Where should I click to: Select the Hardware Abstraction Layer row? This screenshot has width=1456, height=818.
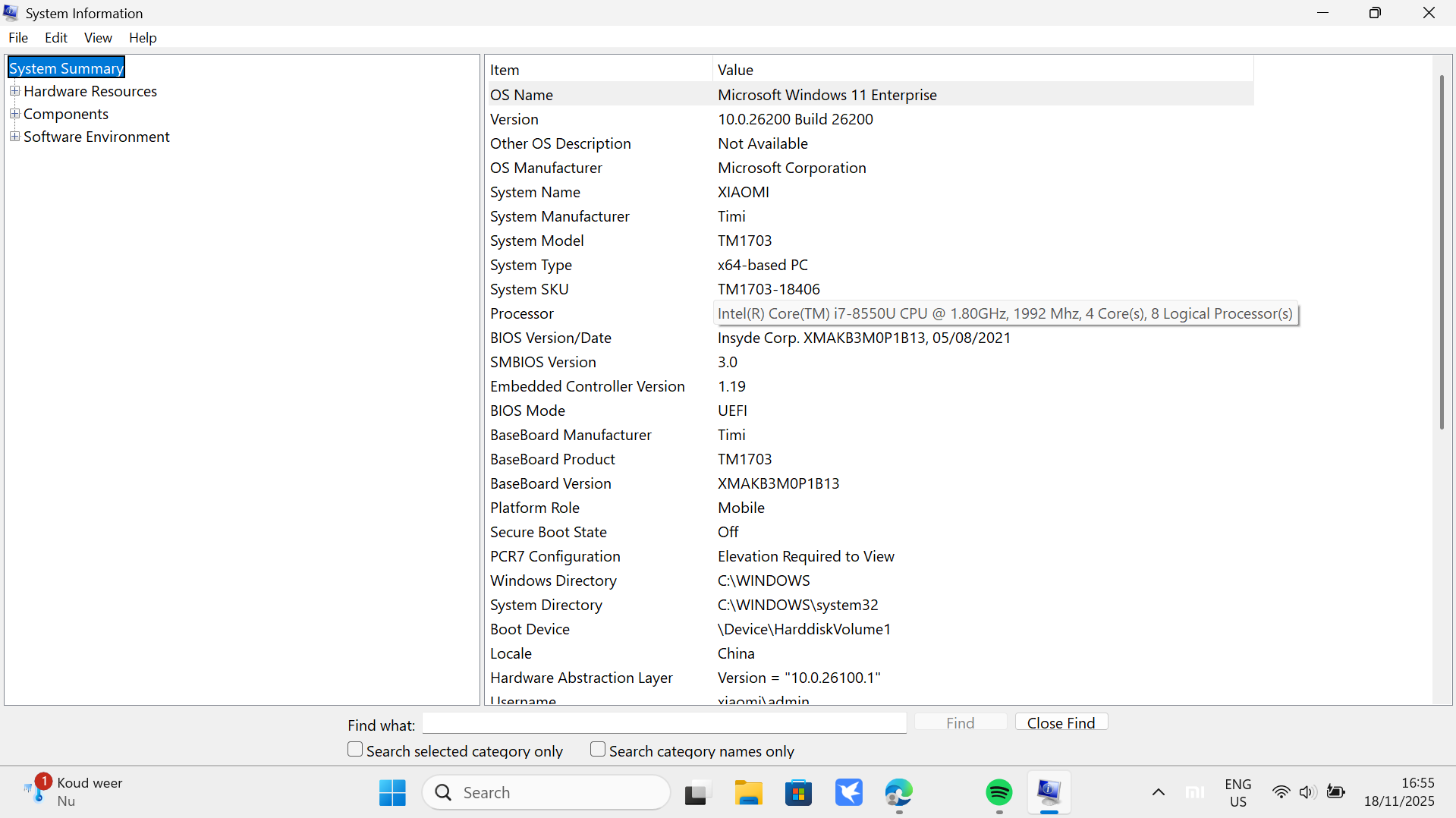[x=870, y=678]
